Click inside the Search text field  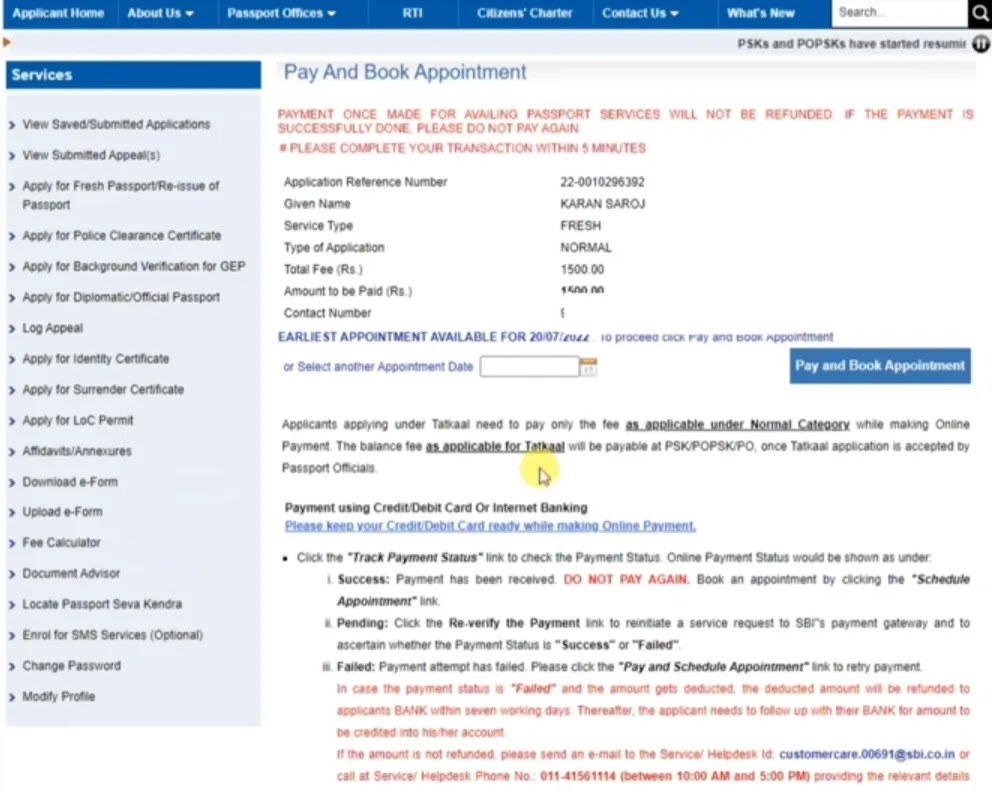click(900, 12)
